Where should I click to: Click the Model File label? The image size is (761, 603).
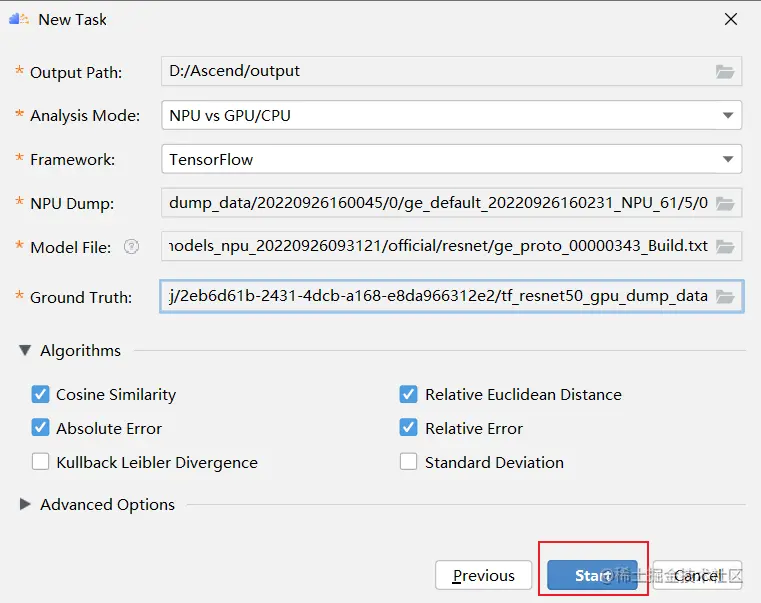pyautogui.click(x=70, y=248)
